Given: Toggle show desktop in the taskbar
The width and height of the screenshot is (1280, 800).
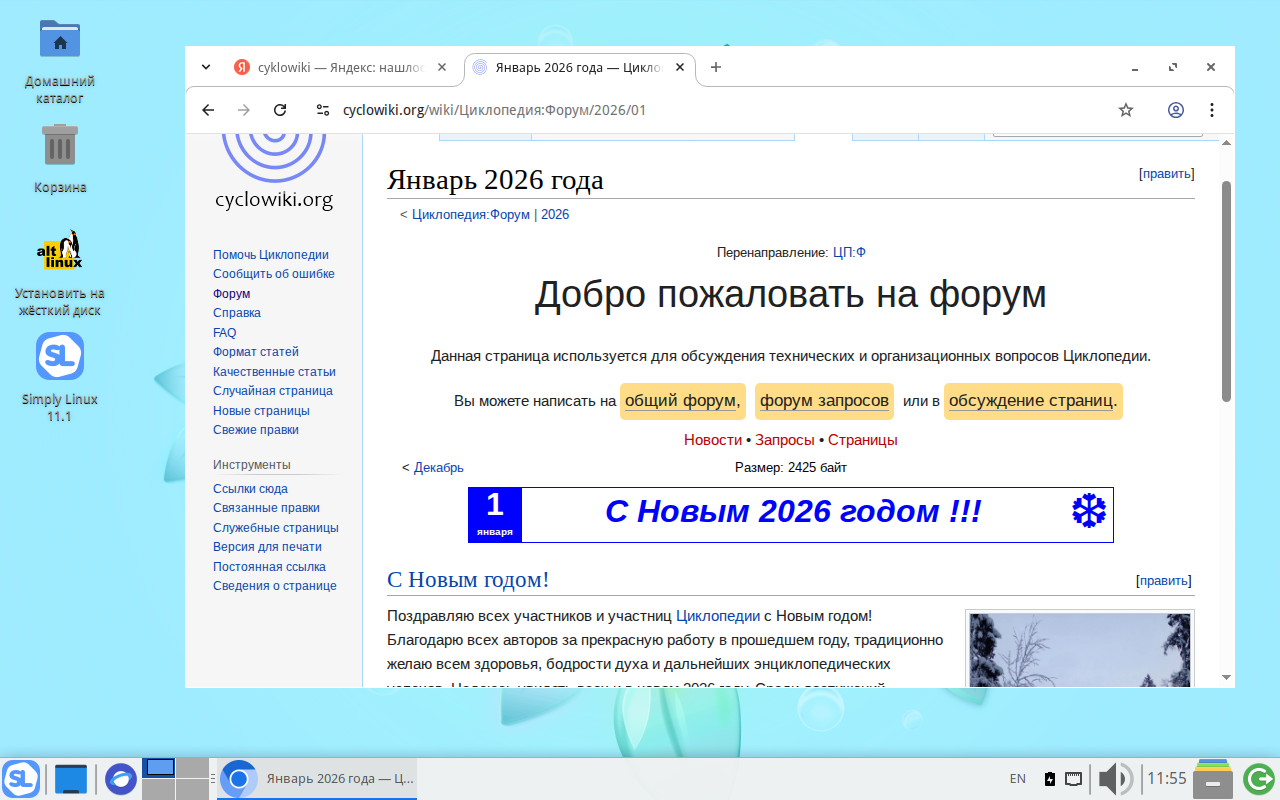Looking at the screenshot, I should tap(71, 778).
